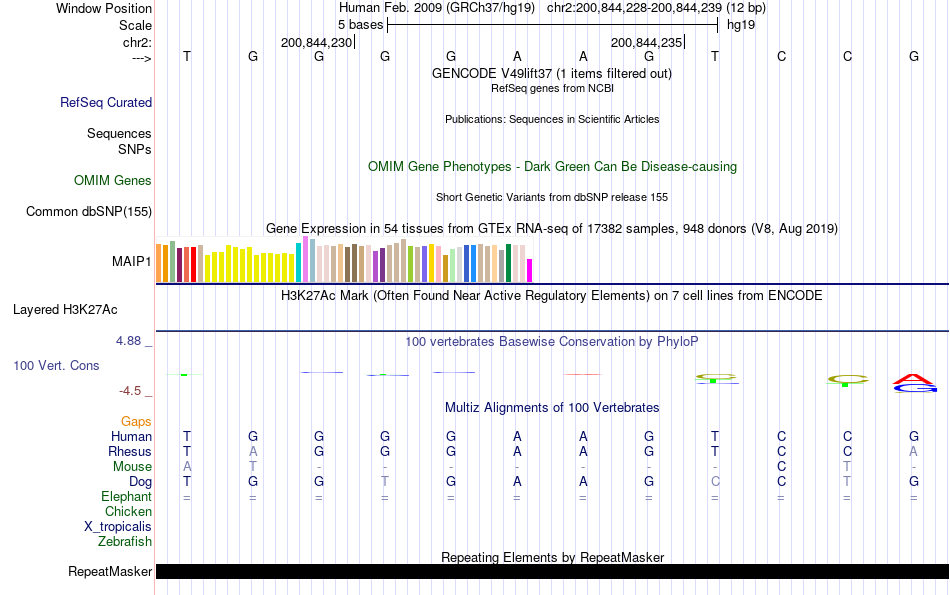Viewport: 950px width, 595px height.
Task: Click the chr2:200,844,228-200,844,239 position text
Action: pyautogui.click(x=634, y=8)
